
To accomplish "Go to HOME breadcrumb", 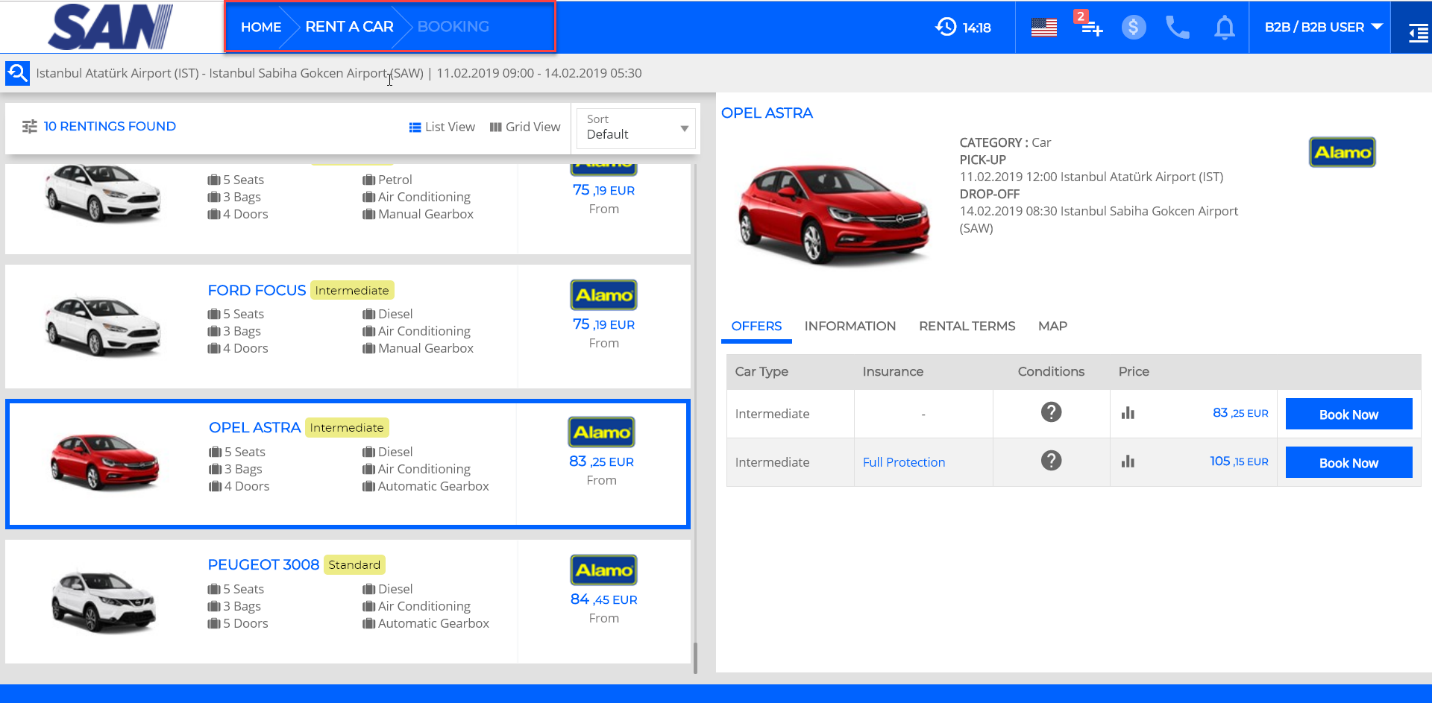I will tap(261, 27).
